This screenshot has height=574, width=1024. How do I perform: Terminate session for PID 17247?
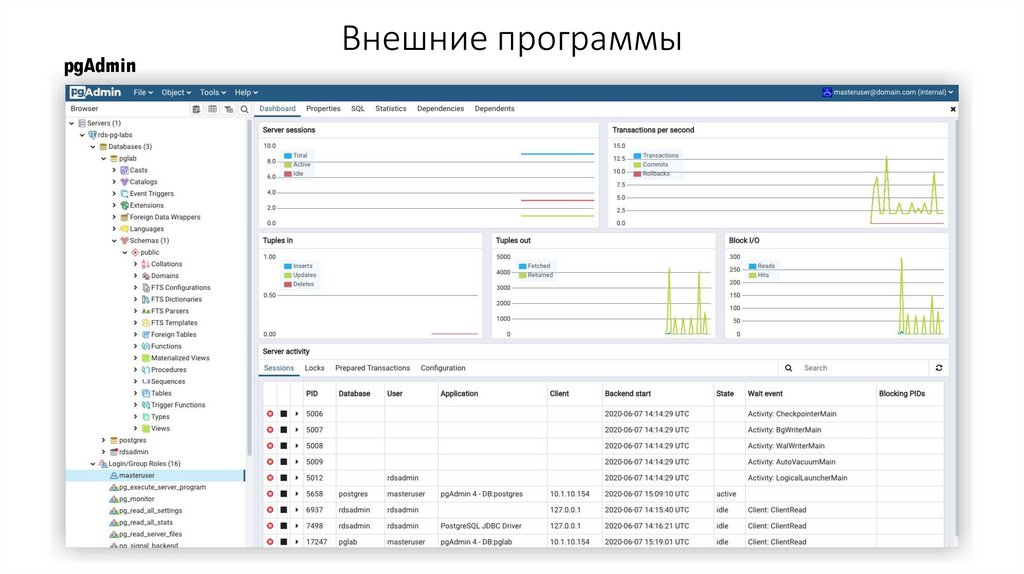[270, 542]
